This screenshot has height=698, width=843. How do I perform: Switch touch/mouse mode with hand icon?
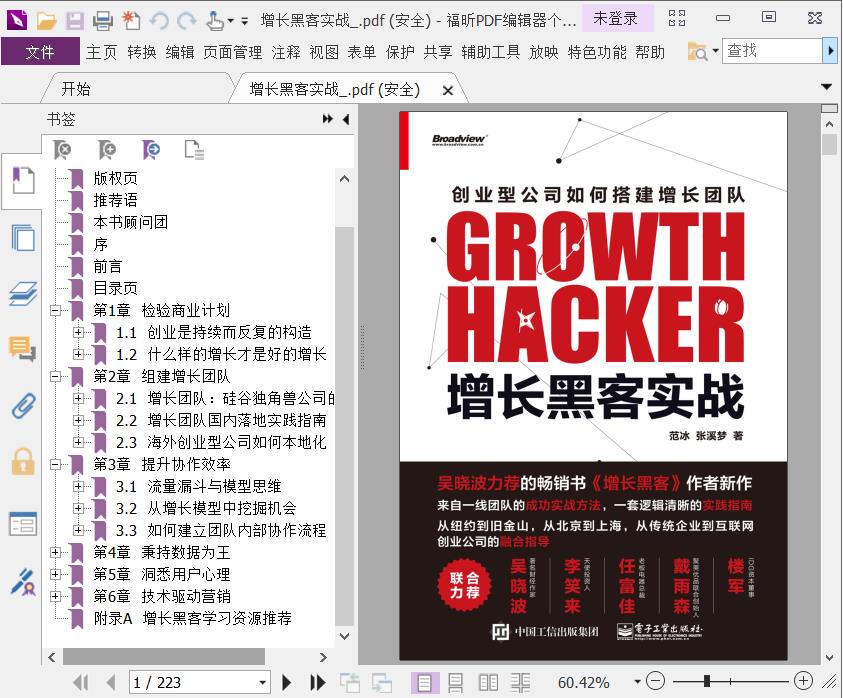(x=215, y=20)
